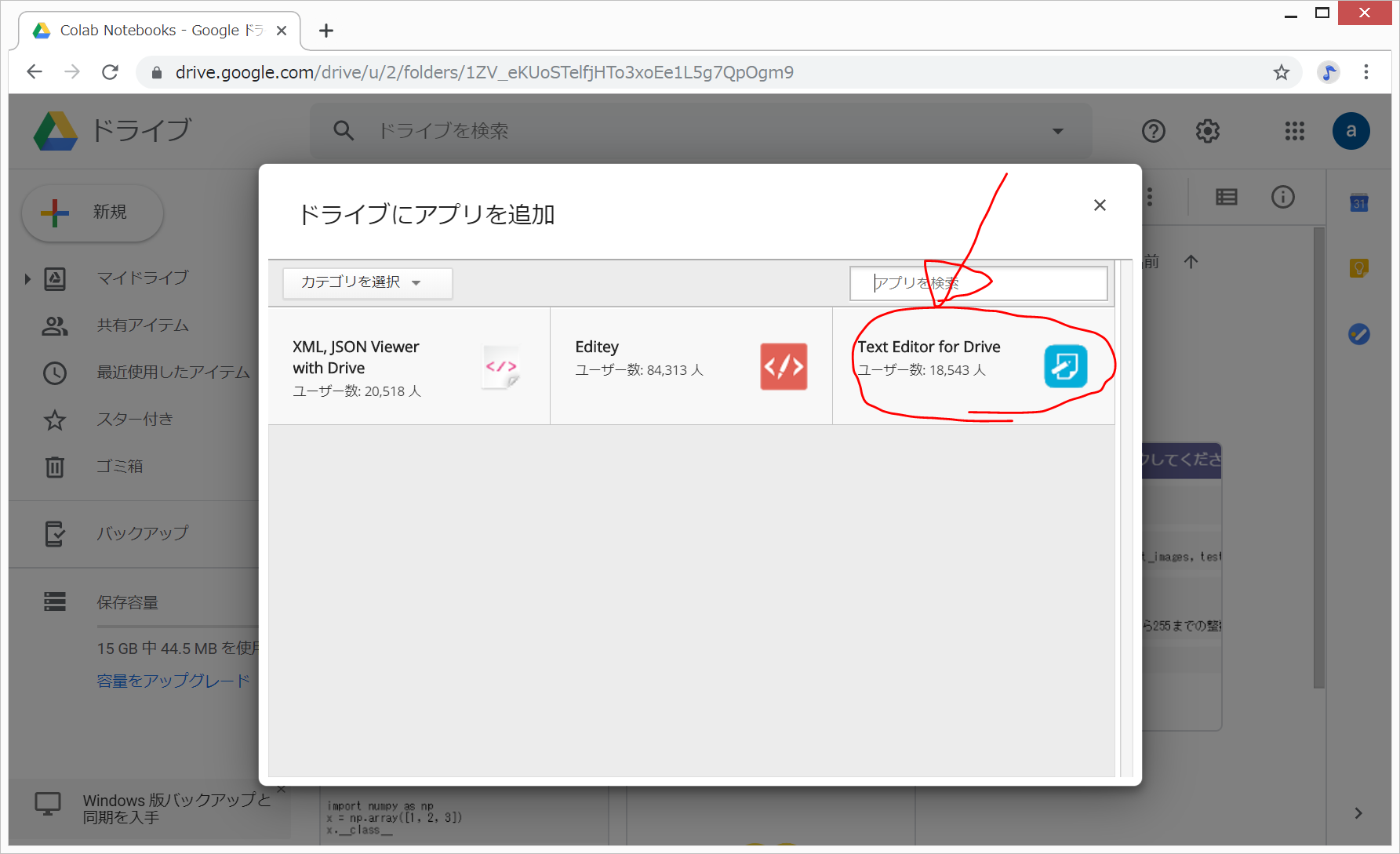Click the app search input field
The width and height of the screenshot is (1400, 854).
point(978,283)
